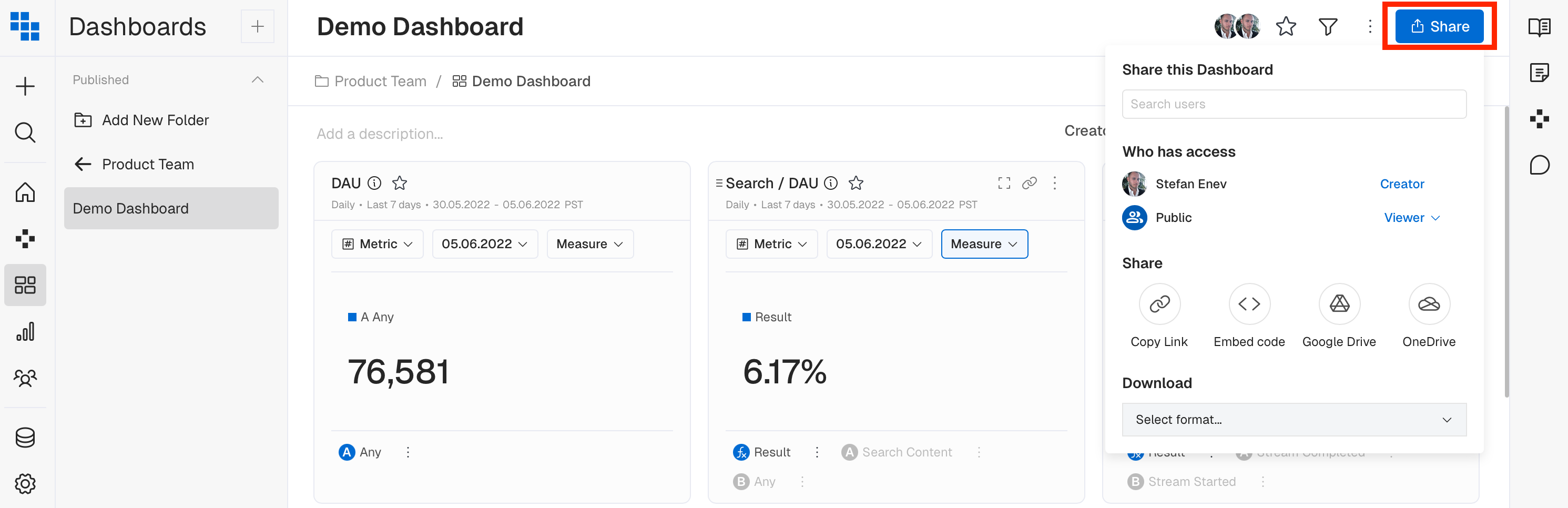The width and height of the screenshot is (1568, 508).
Task: Click Copy Link share option
Action: [1159, 316]
